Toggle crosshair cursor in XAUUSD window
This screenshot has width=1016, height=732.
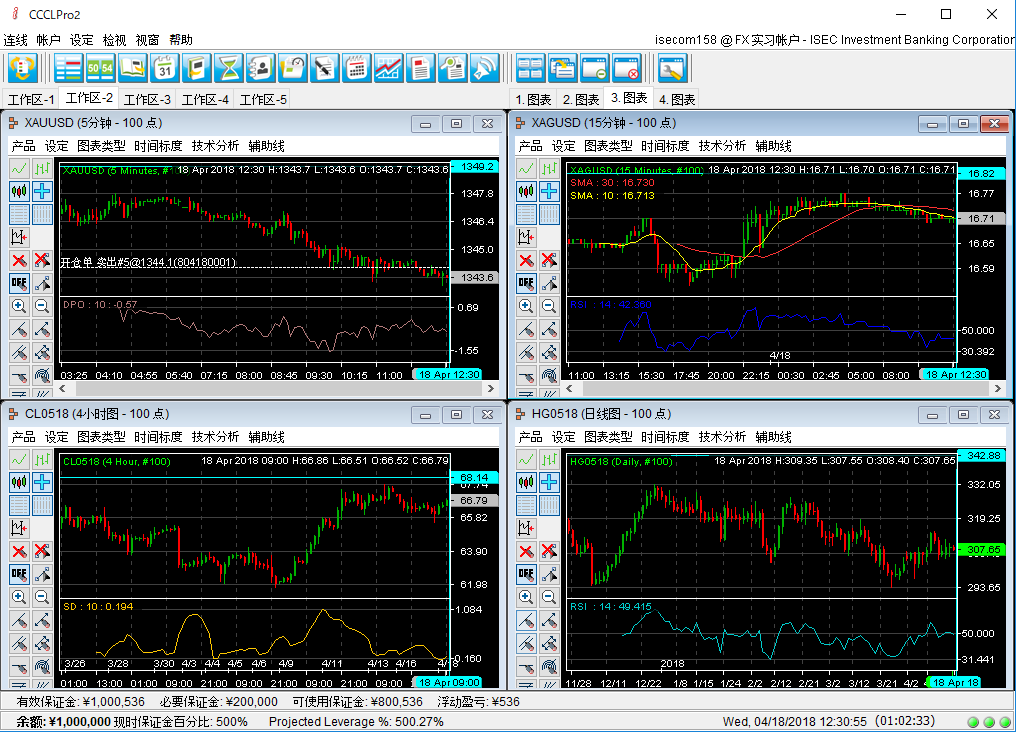42,191
